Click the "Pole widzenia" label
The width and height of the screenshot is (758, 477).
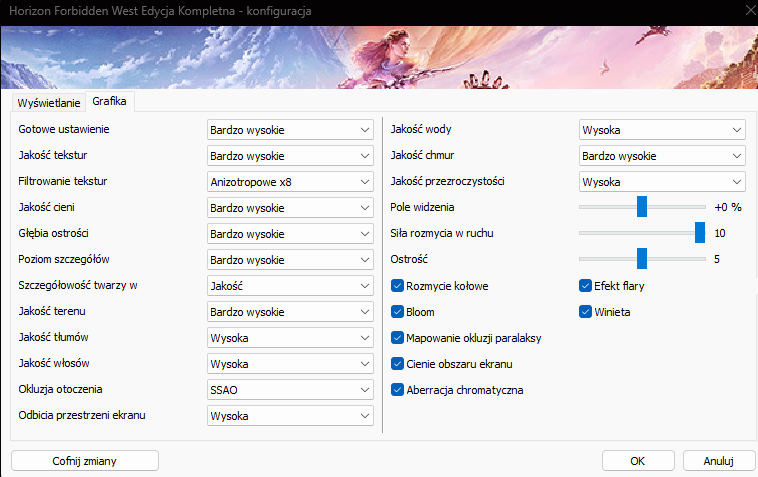422,207
